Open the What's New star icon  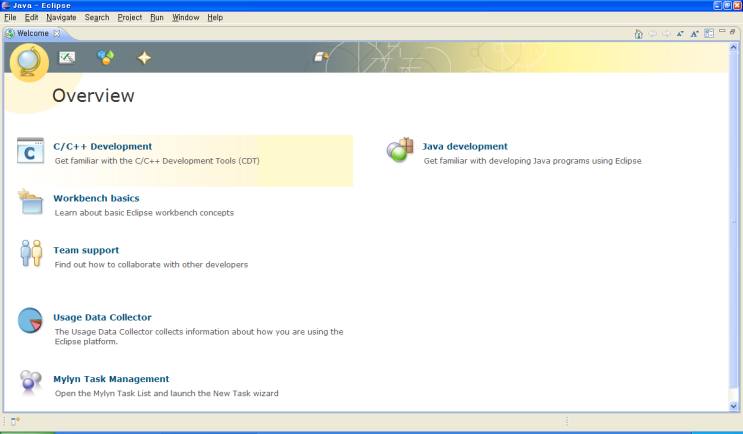(144, 58)
